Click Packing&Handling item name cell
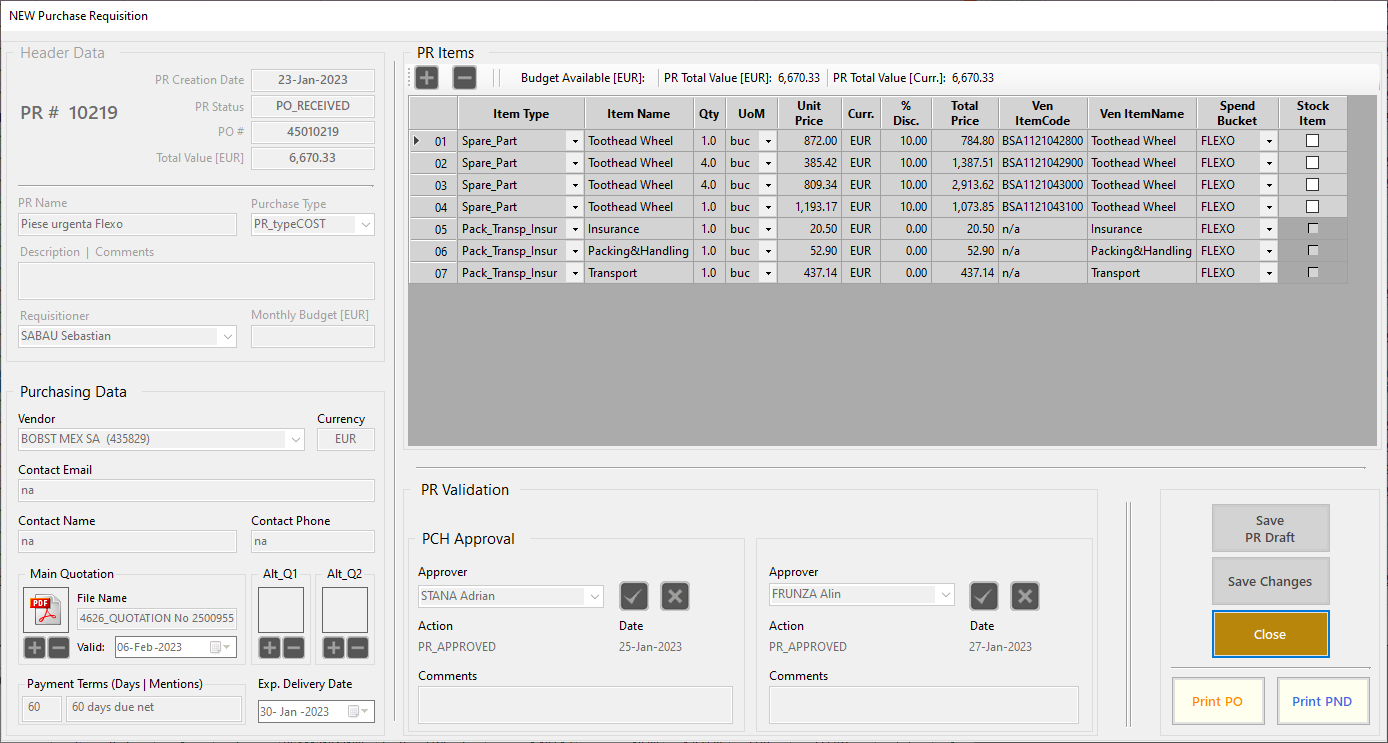The image size is (1388, 743). point(639,251)
